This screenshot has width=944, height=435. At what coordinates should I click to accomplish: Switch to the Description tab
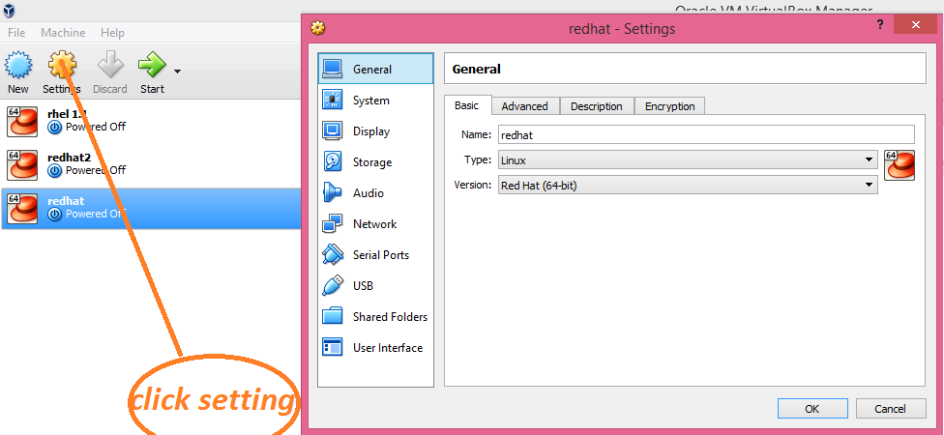click(x=597, y=106)
